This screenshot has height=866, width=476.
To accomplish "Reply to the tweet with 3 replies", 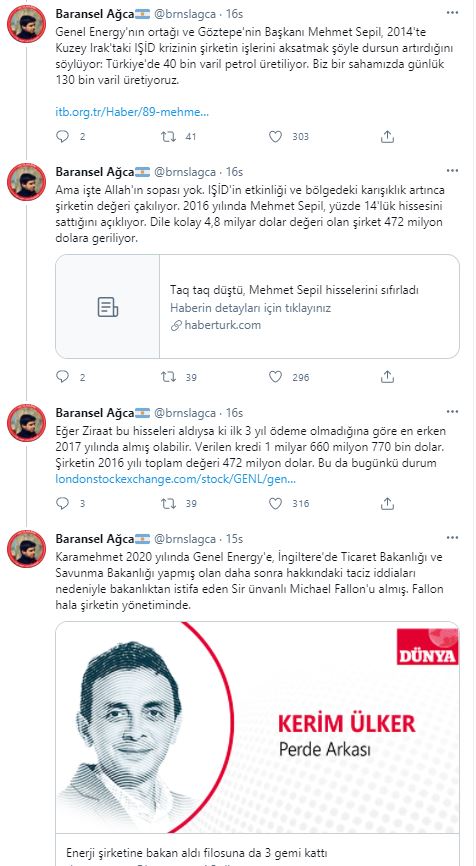I will click(x=63, y=503).
